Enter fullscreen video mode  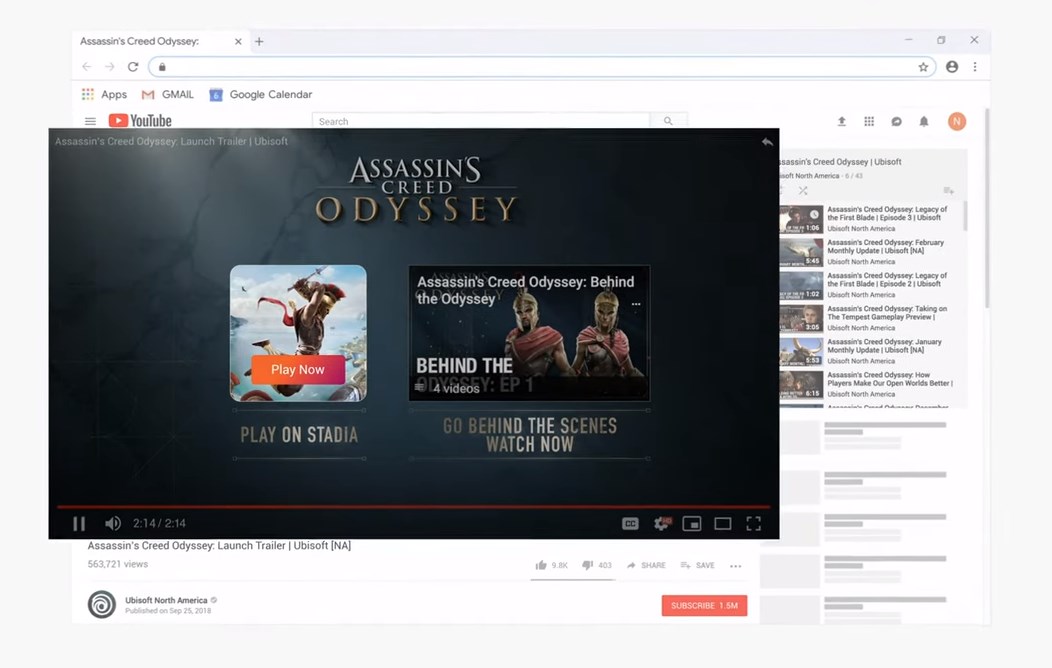pos(754,523)
